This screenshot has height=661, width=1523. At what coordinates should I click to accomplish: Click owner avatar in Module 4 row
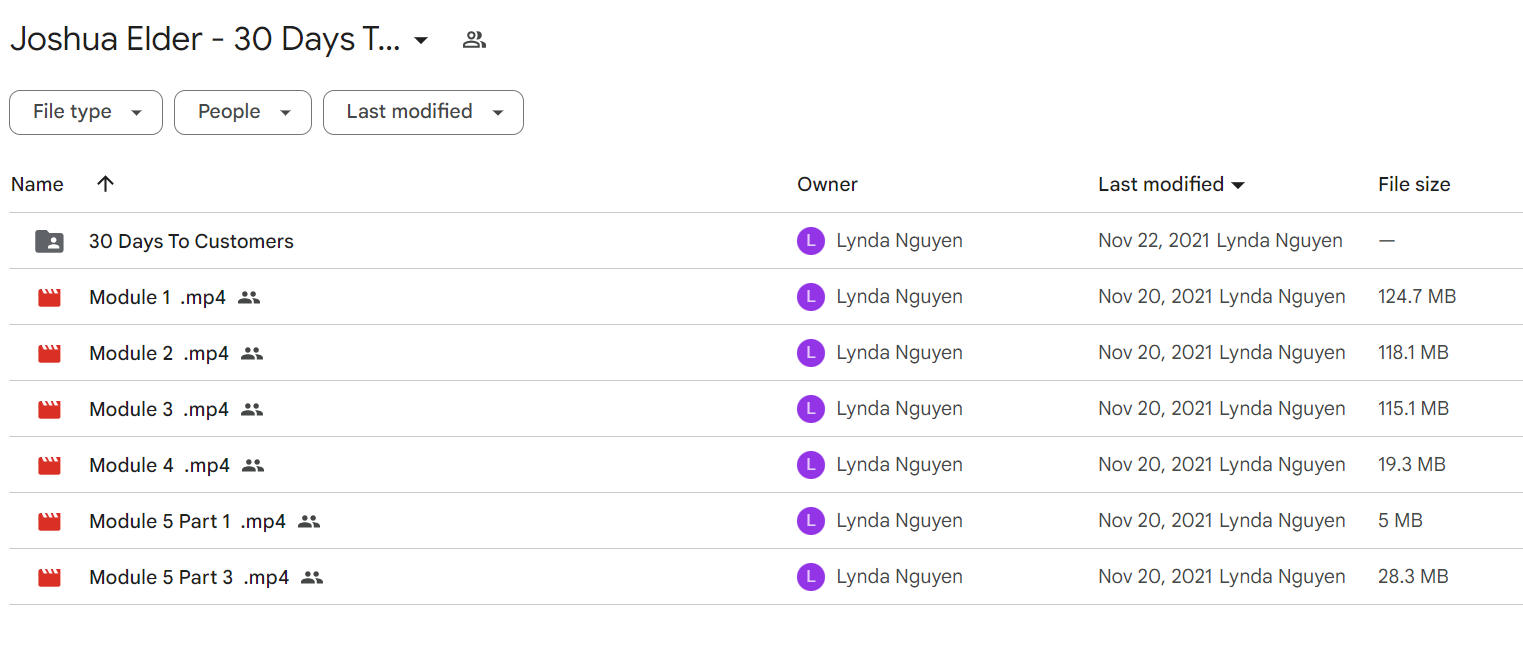pos(811,465)
